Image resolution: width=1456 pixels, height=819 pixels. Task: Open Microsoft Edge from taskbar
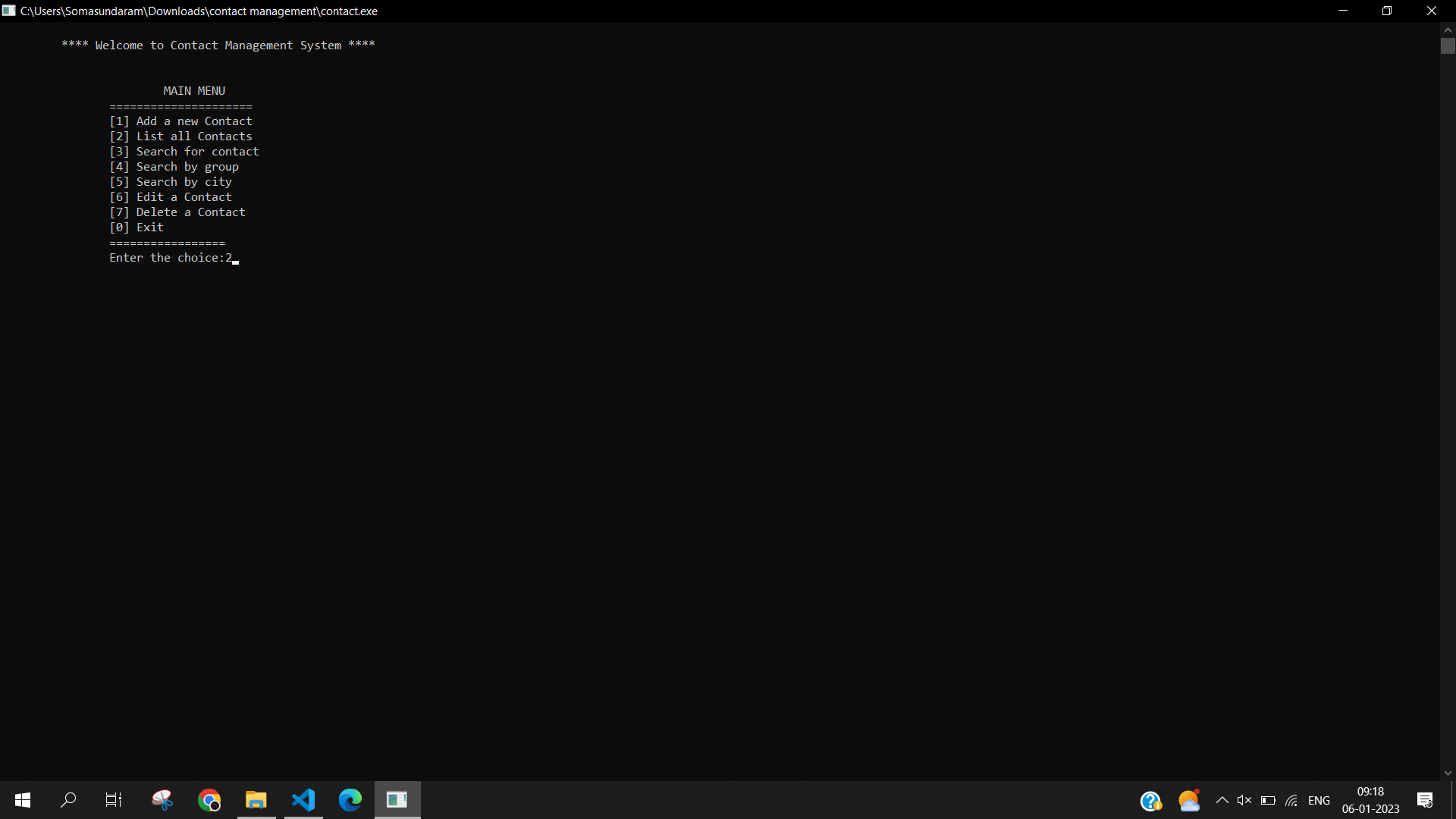(350, 800)
